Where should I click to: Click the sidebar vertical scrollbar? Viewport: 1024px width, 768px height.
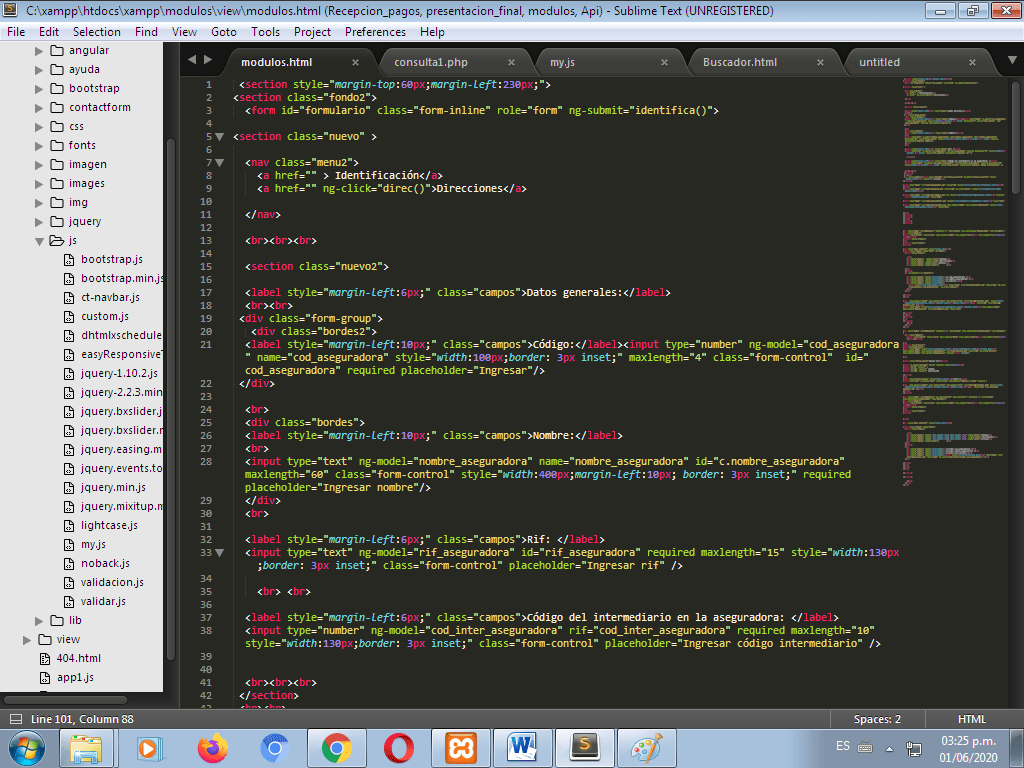(170, 400)
